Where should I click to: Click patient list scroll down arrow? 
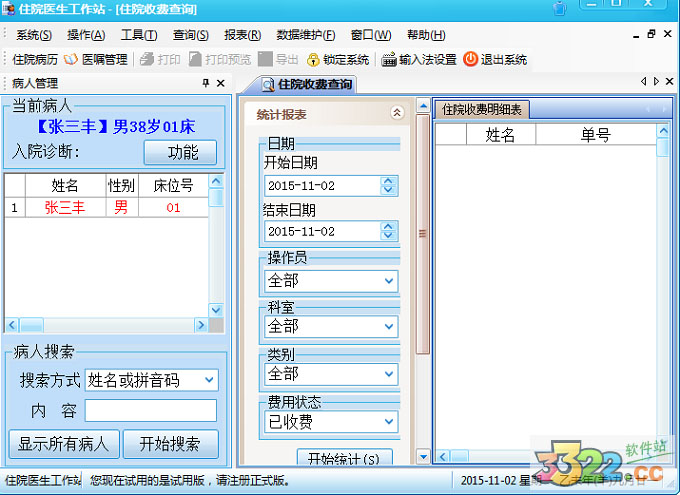(x=216, y=310)
